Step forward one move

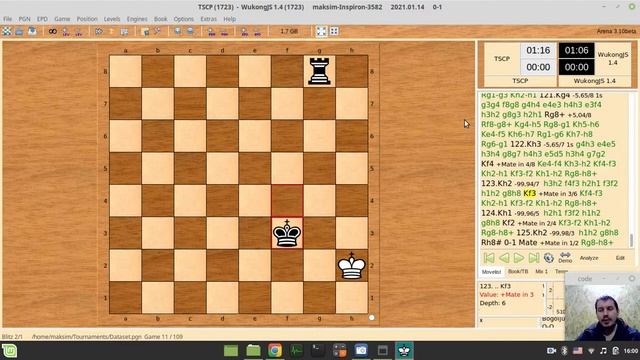tap(519, 258)
